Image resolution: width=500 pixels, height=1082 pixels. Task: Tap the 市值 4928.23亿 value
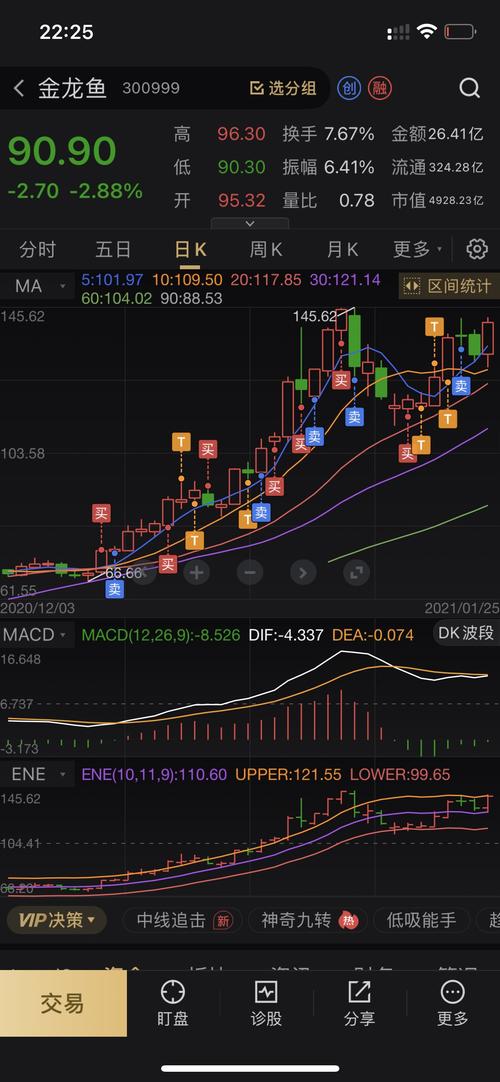tap(456, 201)
